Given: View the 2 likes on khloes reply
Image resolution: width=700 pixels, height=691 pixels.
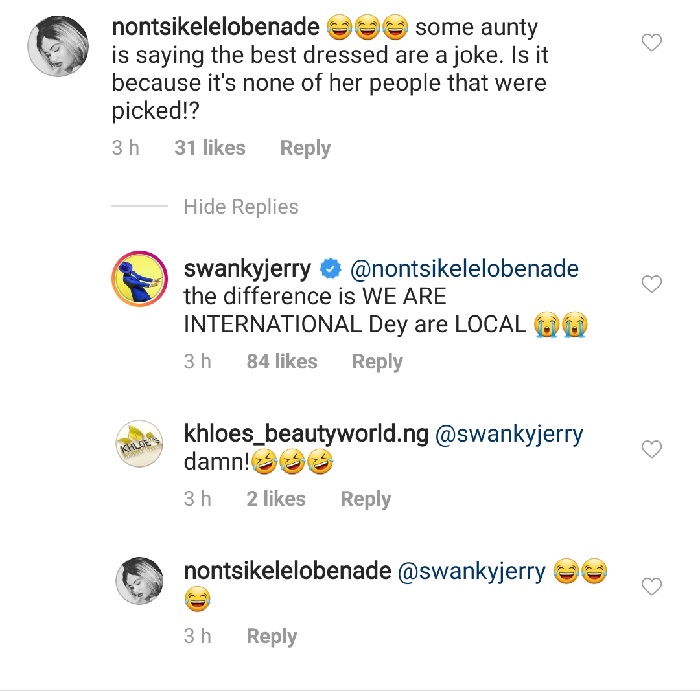Looking at the screenshot, I should pos(276,499).
